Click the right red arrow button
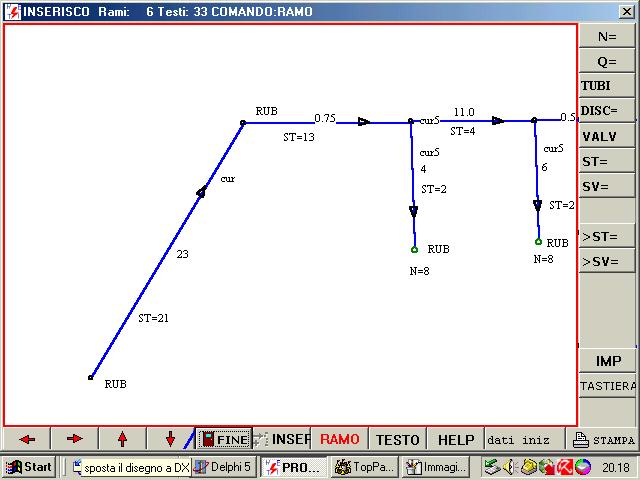 (x=74, y=439)
